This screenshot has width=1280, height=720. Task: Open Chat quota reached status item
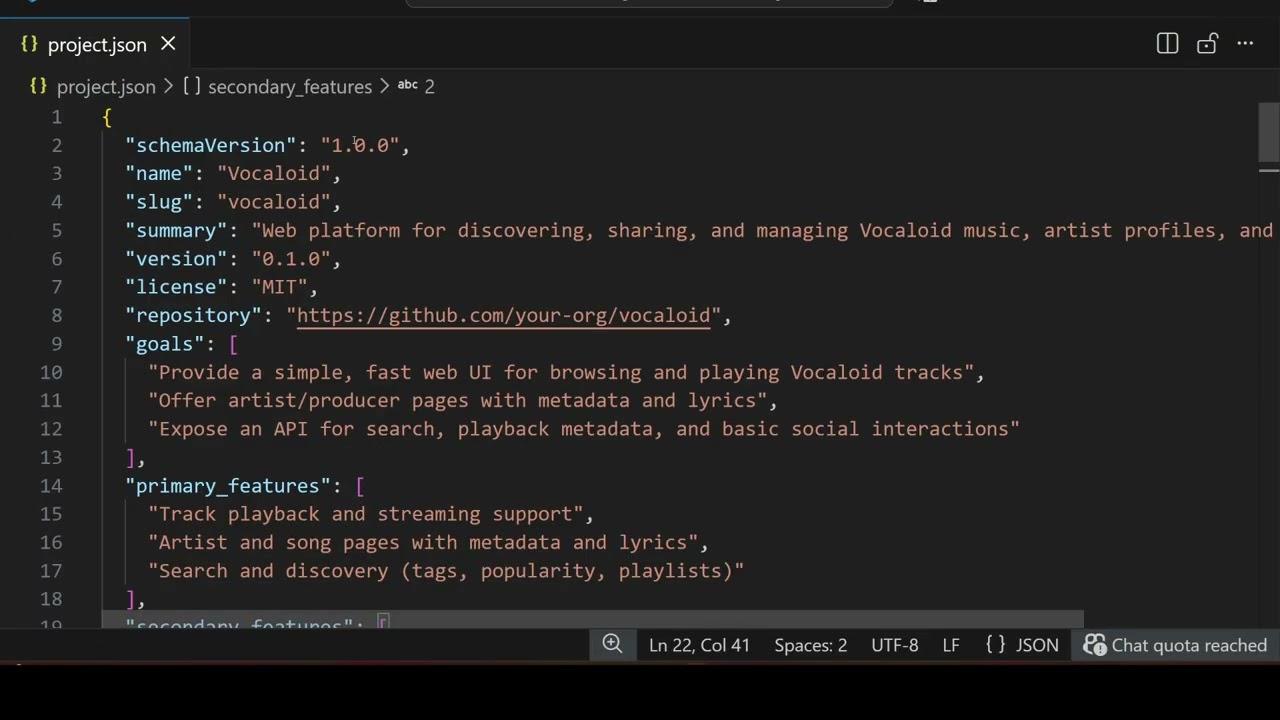pyautogui.click(x=1176, y=645)
